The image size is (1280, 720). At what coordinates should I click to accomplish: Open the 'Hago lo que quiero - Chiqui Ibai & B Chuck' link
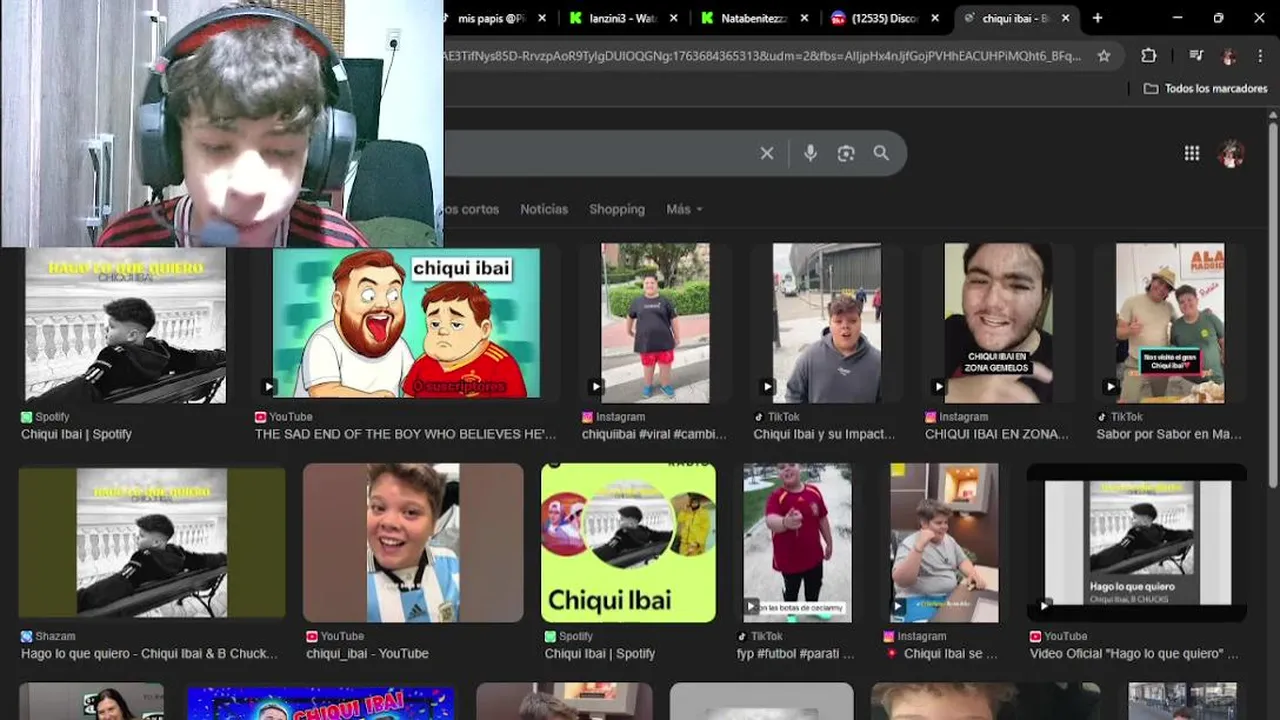(x=150, y=653)
